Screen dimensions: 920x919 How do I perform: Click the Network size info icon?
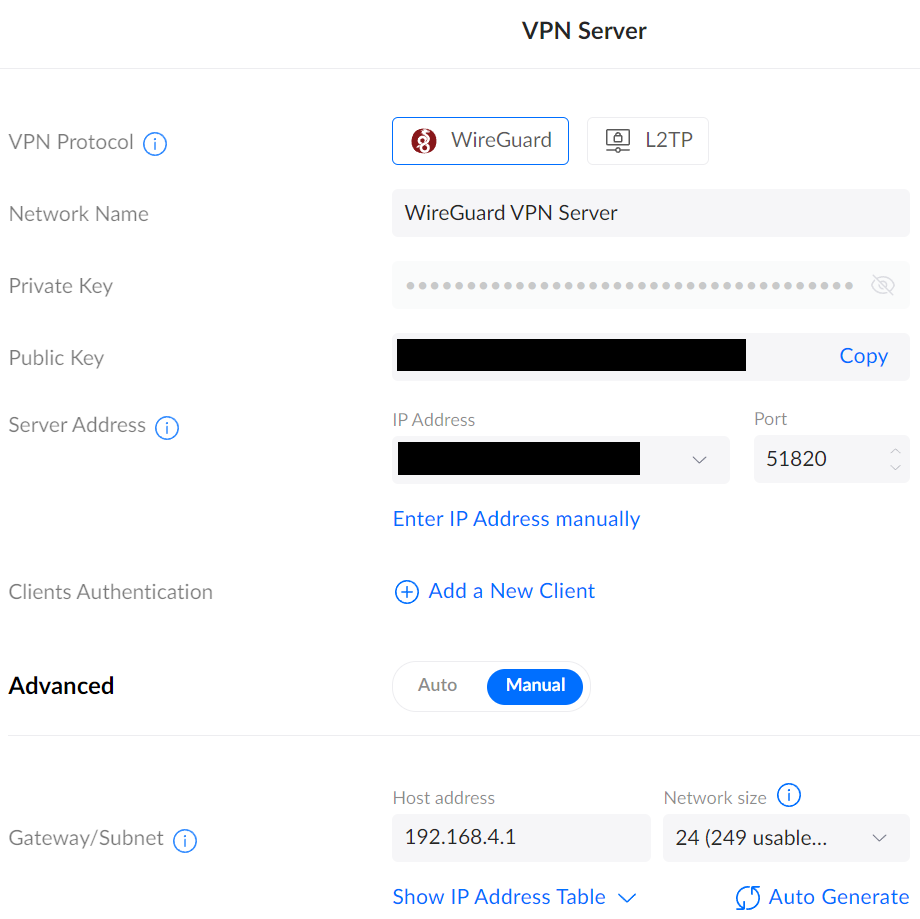pos(789,795)
